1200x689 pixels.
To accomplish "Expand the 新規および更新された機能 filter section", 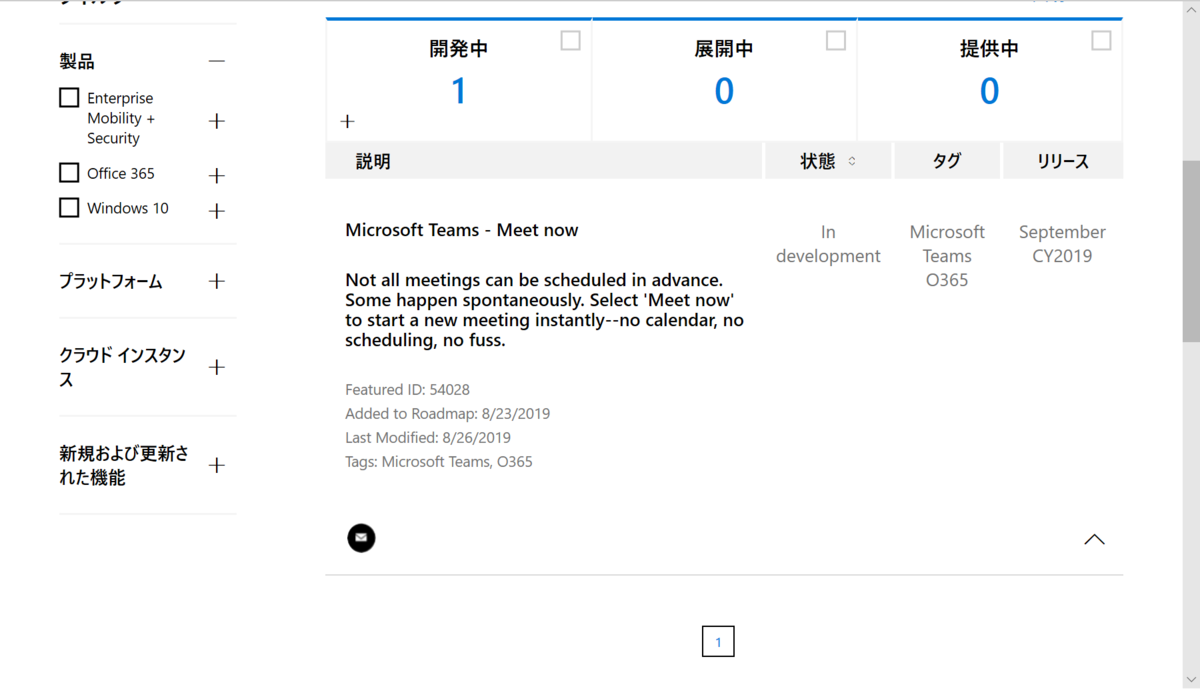I will click(x=216, y=465).
